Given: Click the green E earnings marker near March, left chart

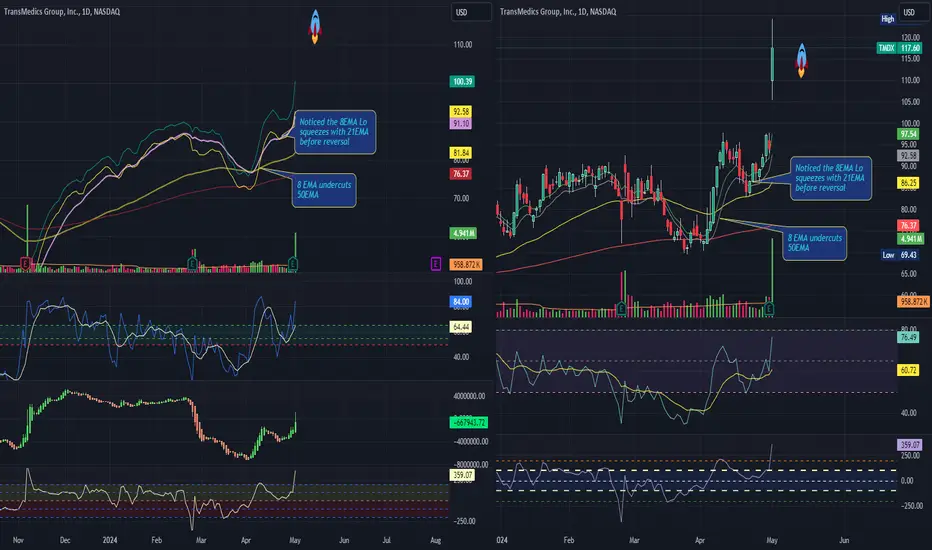Looking at the screenshot, I should point(192,263).
